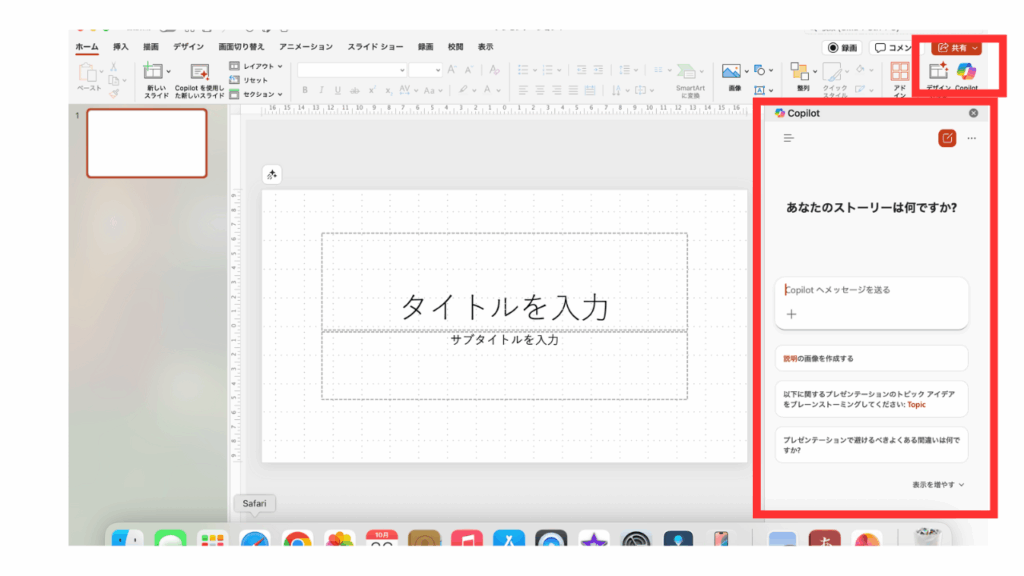The image size is (1024, 576).
Task: Select slide 1 thumbnail in the slide panel
Action: [147, 143]
